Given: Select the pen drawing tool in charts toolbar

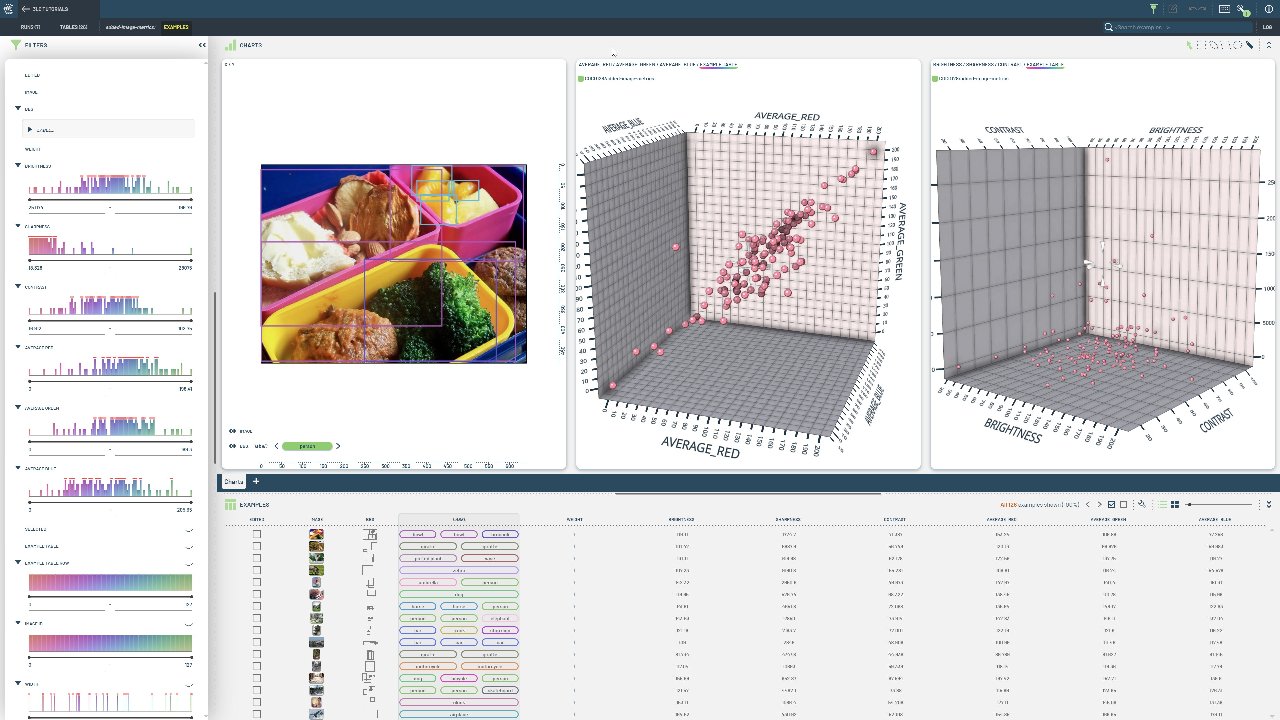Looking at the screenshot, I should coord(1250,45).
